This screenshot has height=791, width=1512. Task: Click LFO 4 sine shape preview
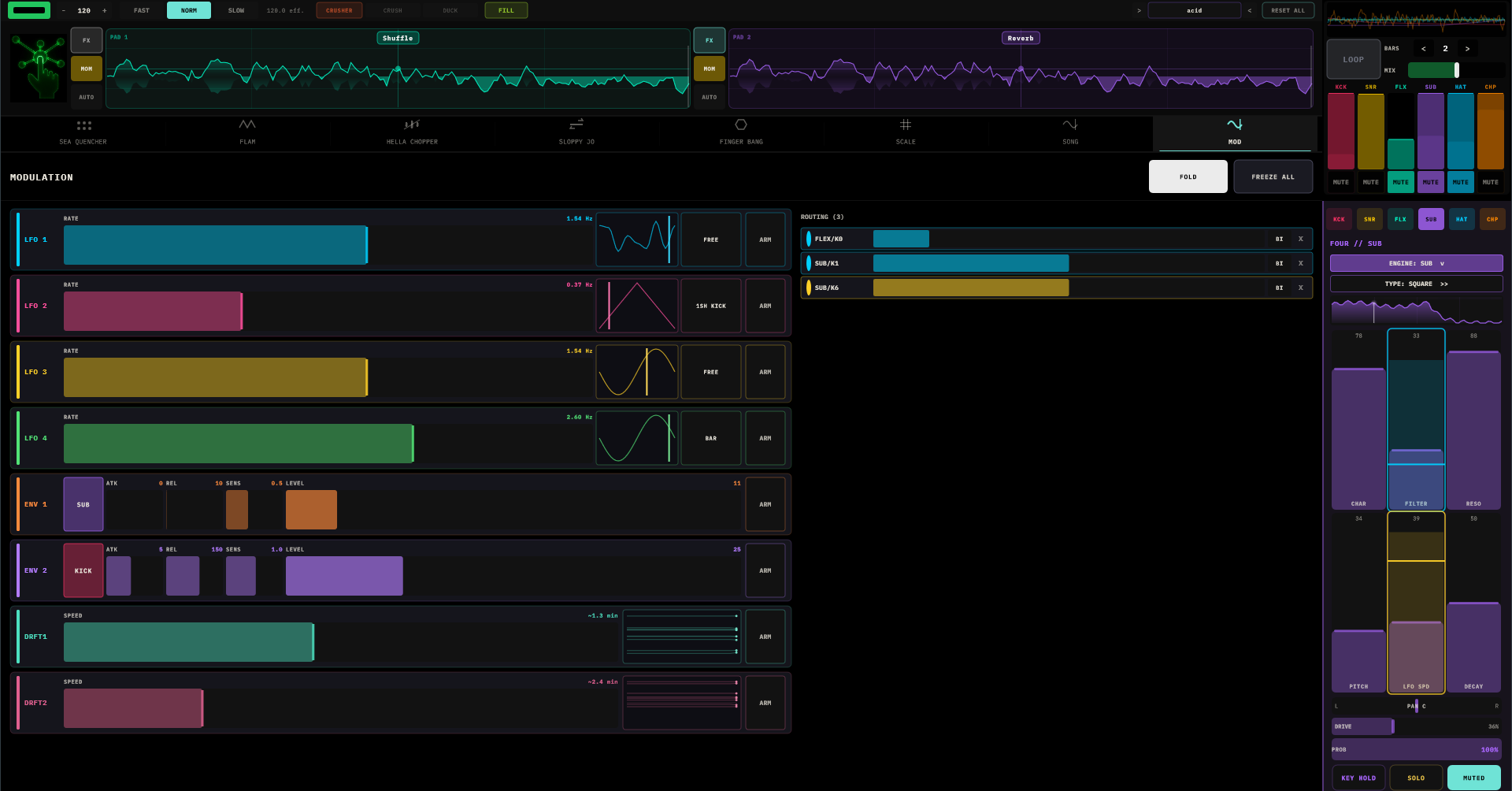637,438
